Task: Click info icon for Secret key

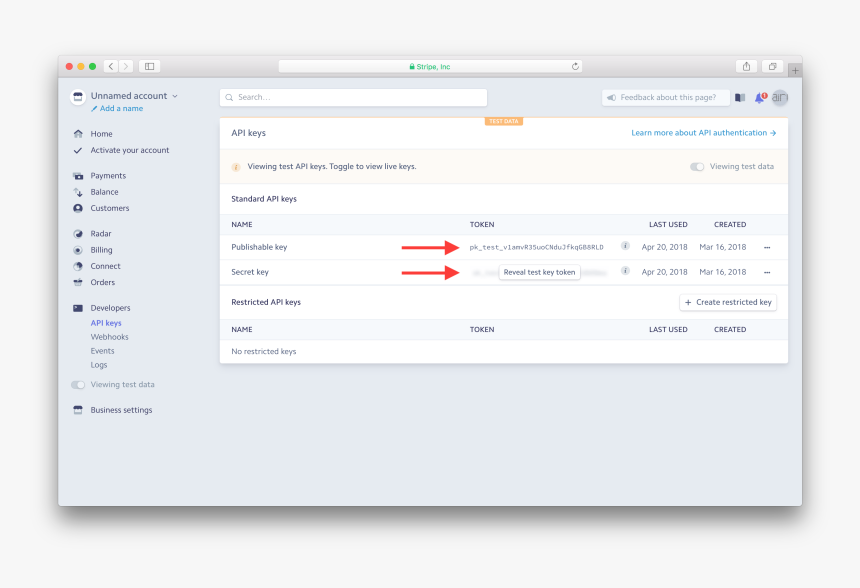Action: tap(625, 271)
